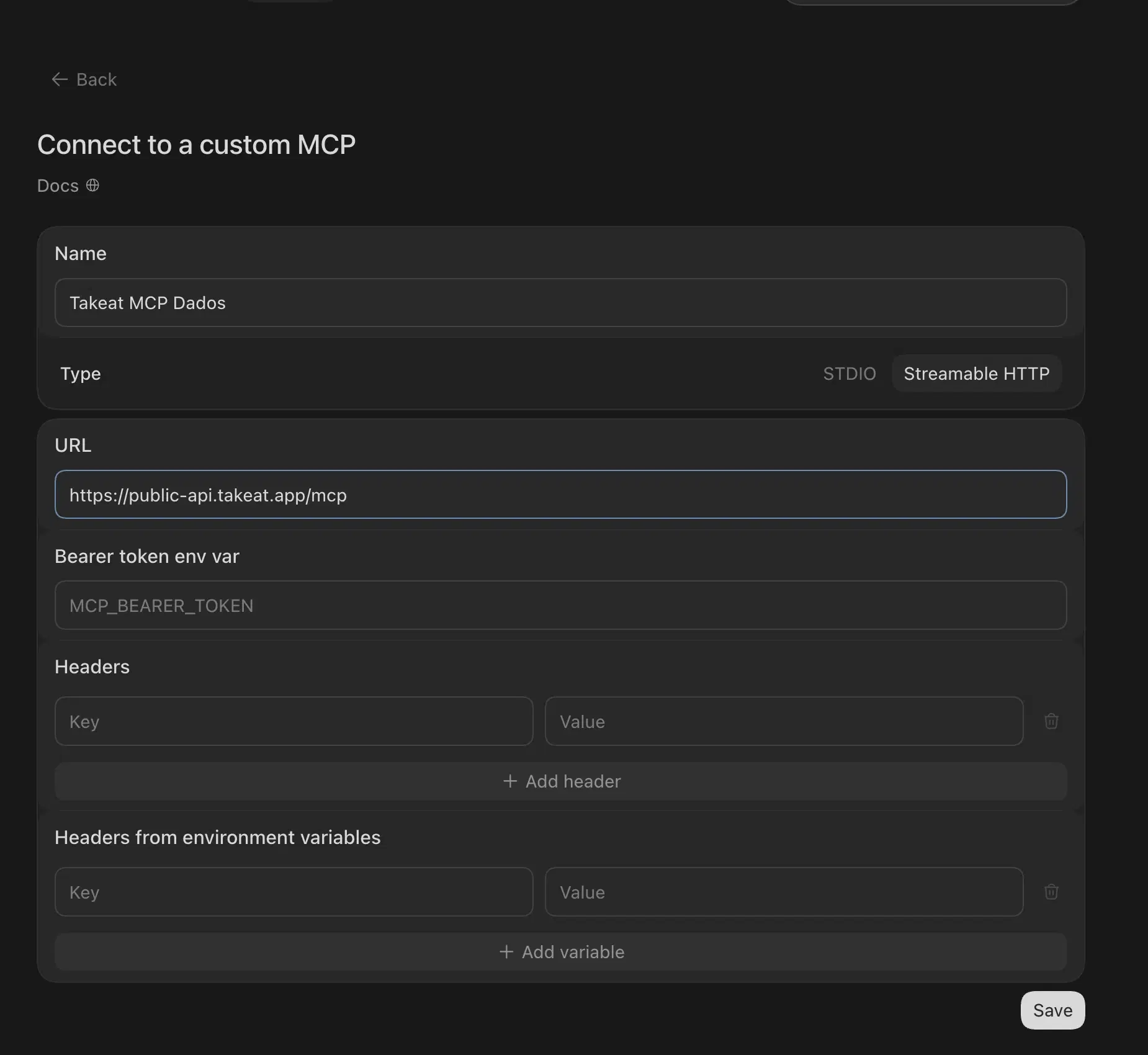Click the "Headers from environment variables" label
This screenshot has height=1055, width=1148.
(x=218, y=837)
